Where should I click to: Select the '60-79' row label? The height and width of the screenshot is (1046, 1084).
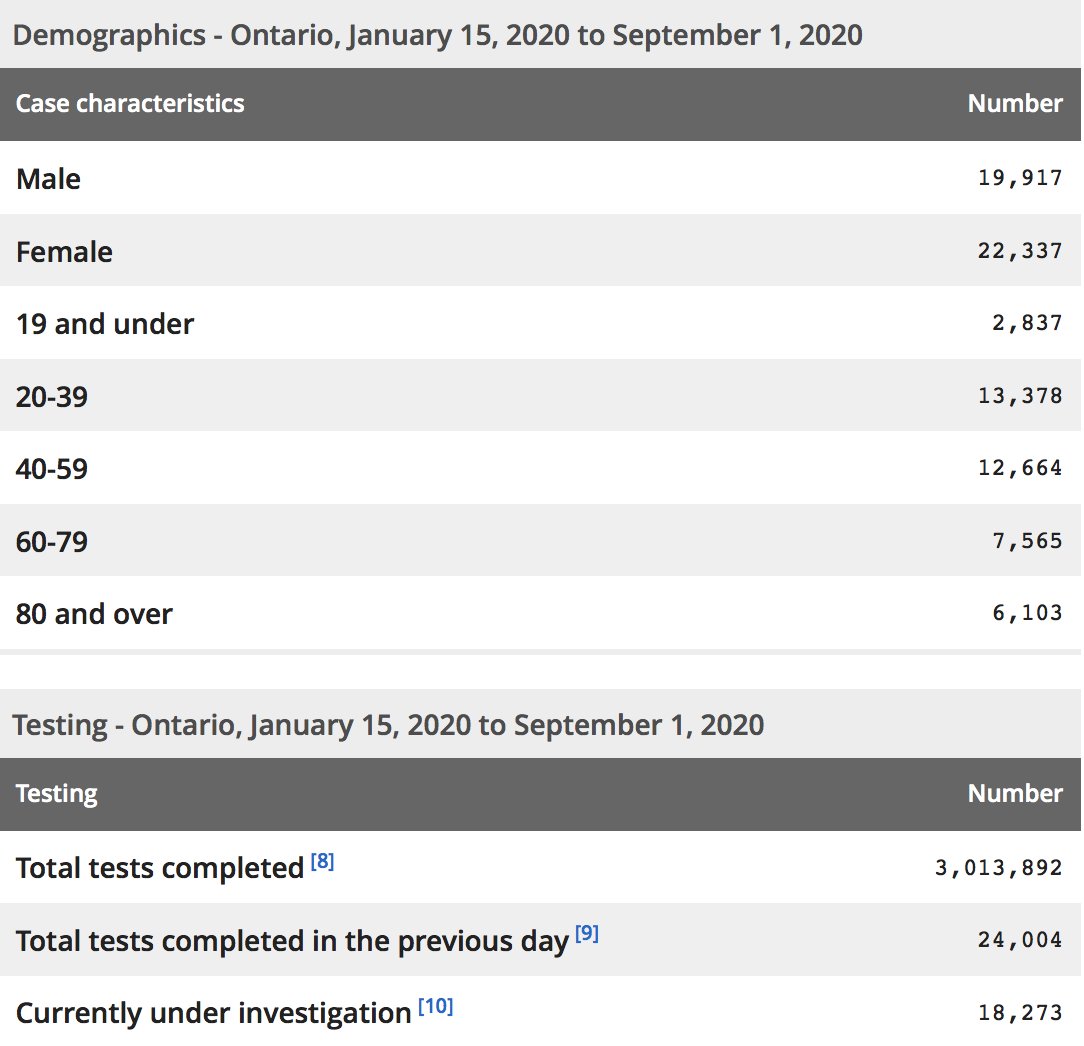52,542
